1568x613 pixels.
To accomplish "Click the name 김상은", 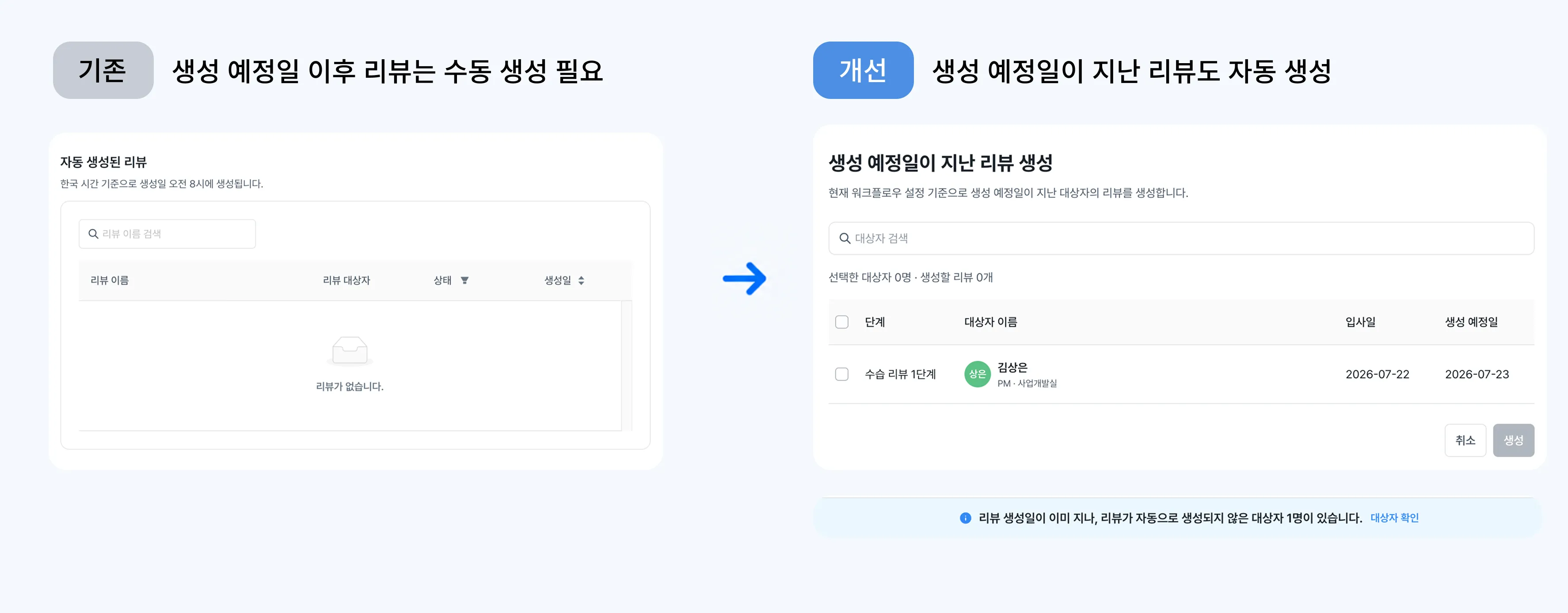I will [1012, 367].
